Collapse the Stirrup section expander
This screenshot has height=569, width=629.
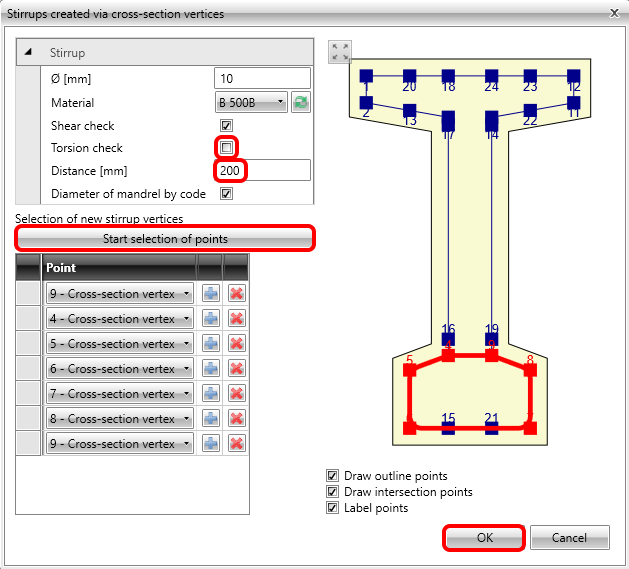[28, 51]
